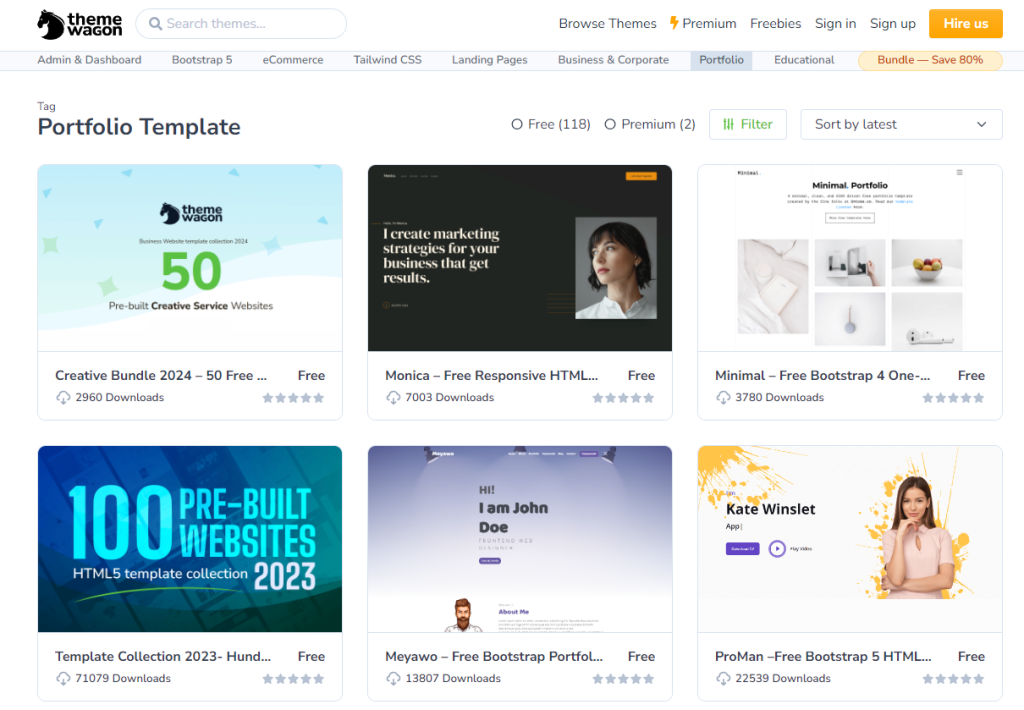Select the Free (118) radio option

coord(517,125)
